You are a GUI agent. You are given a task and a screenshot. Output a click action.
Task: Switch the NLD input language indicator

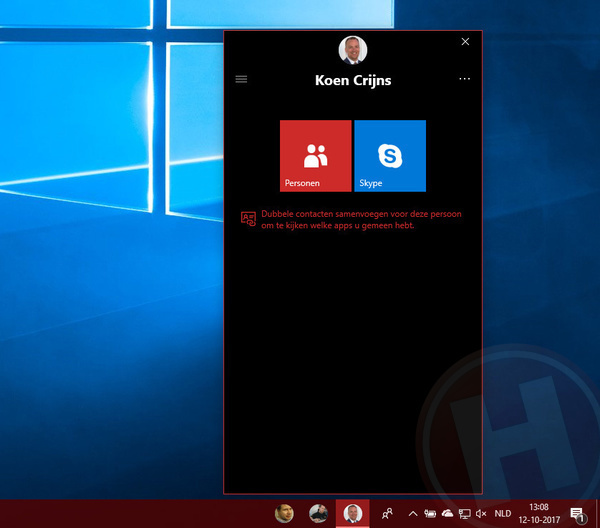pos(503,513)
